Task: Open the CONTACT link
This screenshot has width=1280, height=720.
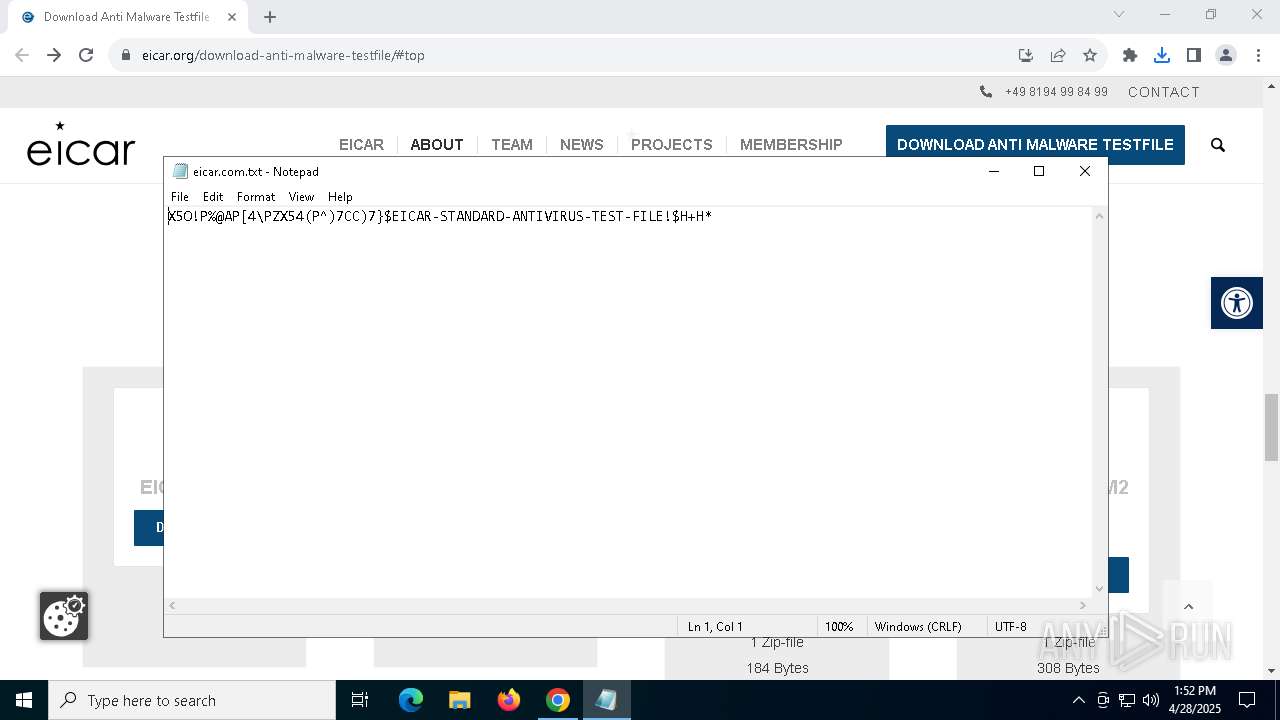Action: [1164, 92]
